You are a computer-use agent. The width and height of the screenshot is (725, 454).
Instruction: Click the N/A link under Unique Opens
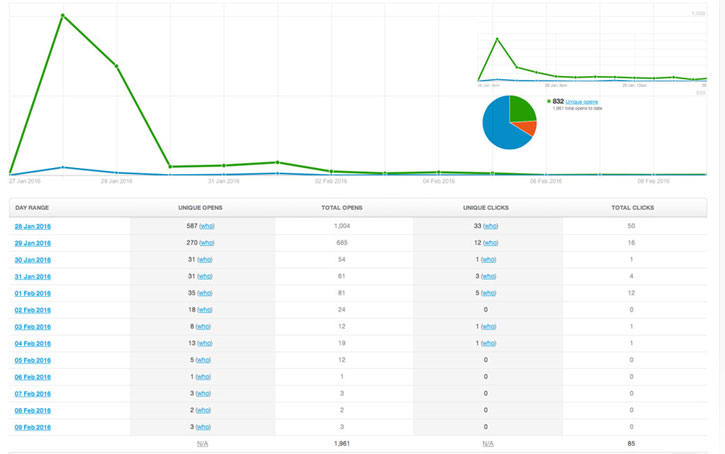pos(203,444)
